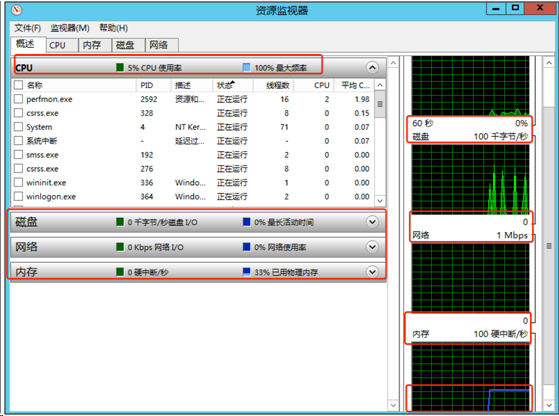Sort by the 名称 column header

[x=80, y=85]
